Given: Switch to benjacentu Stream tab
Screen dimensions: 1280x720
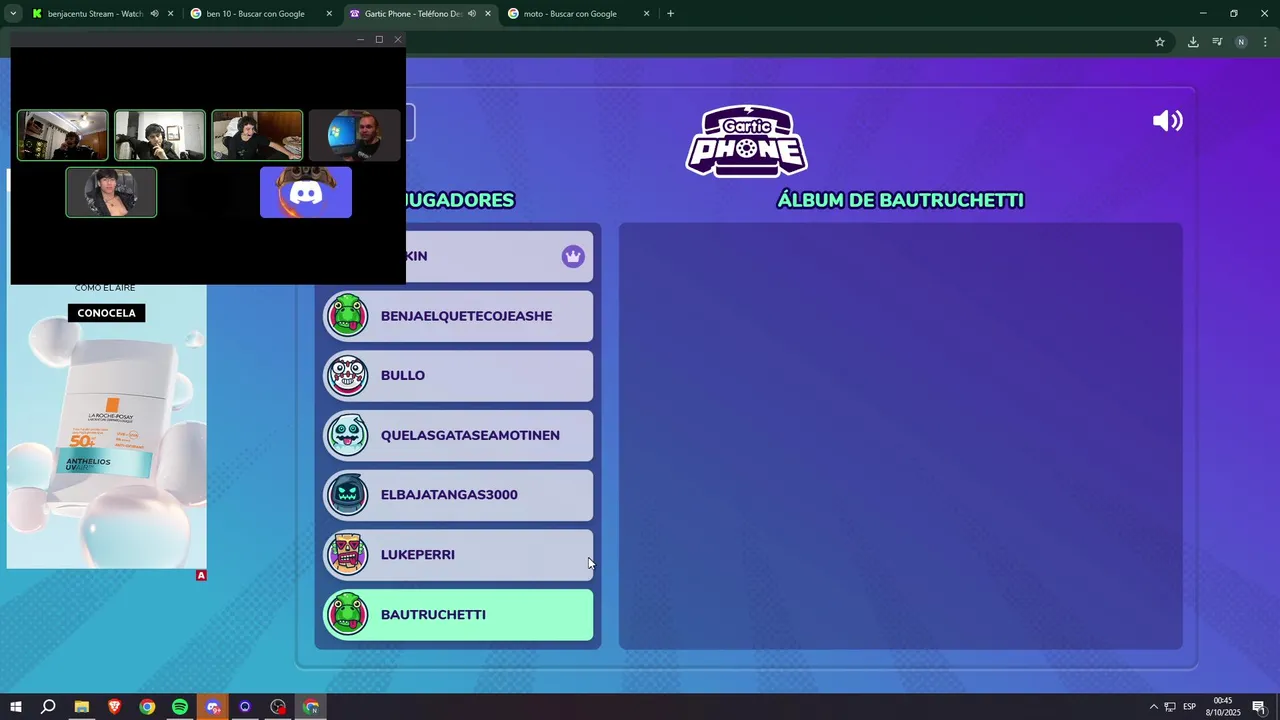Looking at the screenshot, I should tap(95, 14).
